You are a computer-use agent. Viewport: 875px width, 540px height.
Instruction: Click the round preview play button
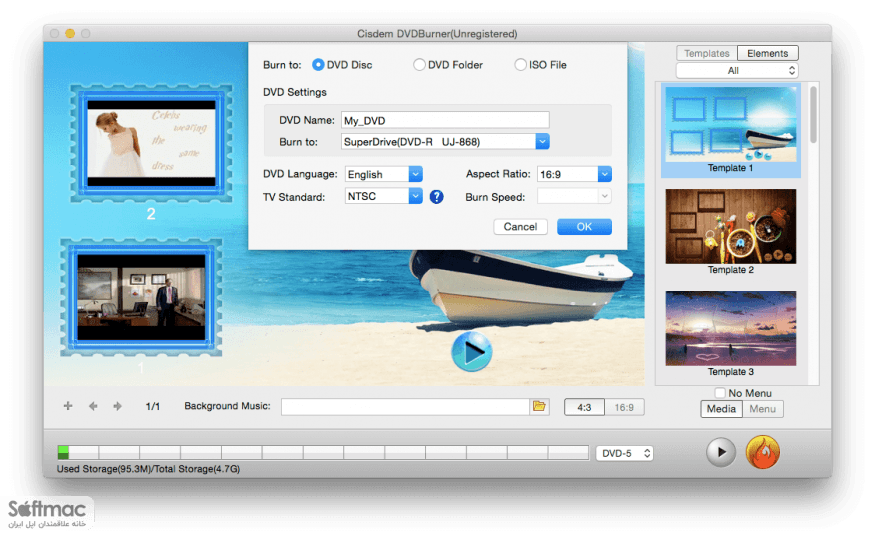click(x=721, y=452)
